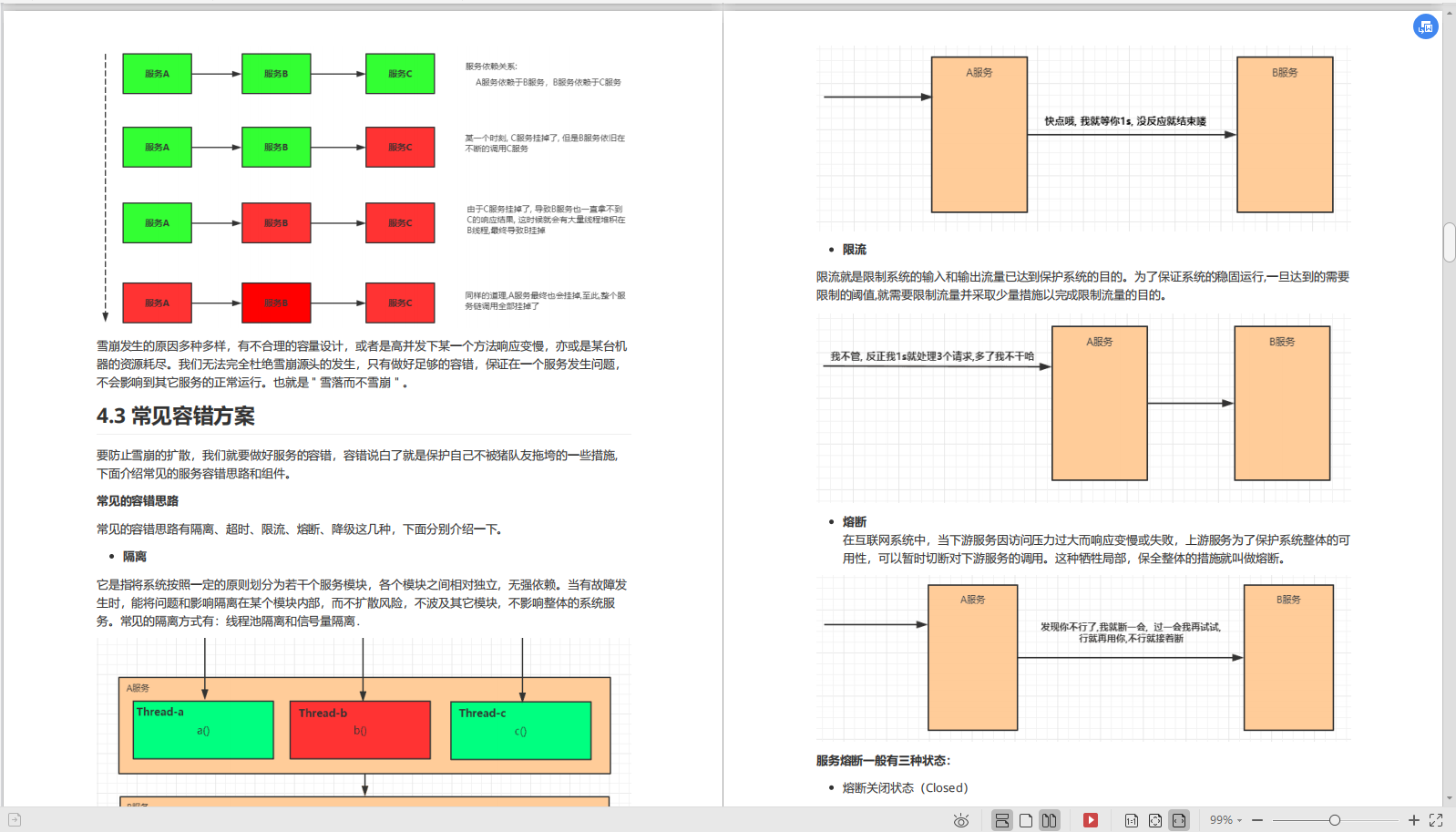Click the Thread-a green box
Screen dimensions: 1456x832
point(203,730)
